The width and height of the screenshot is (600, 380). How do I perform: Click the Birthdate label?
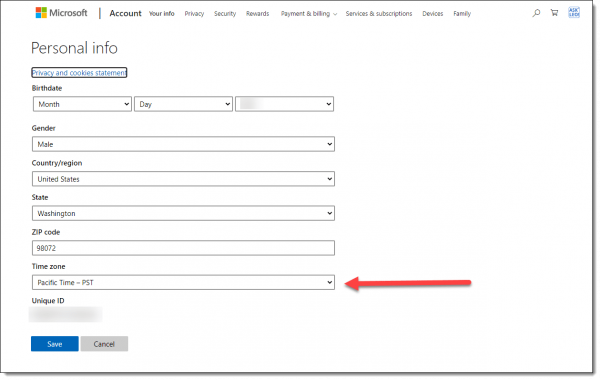[x=47, y=88]
